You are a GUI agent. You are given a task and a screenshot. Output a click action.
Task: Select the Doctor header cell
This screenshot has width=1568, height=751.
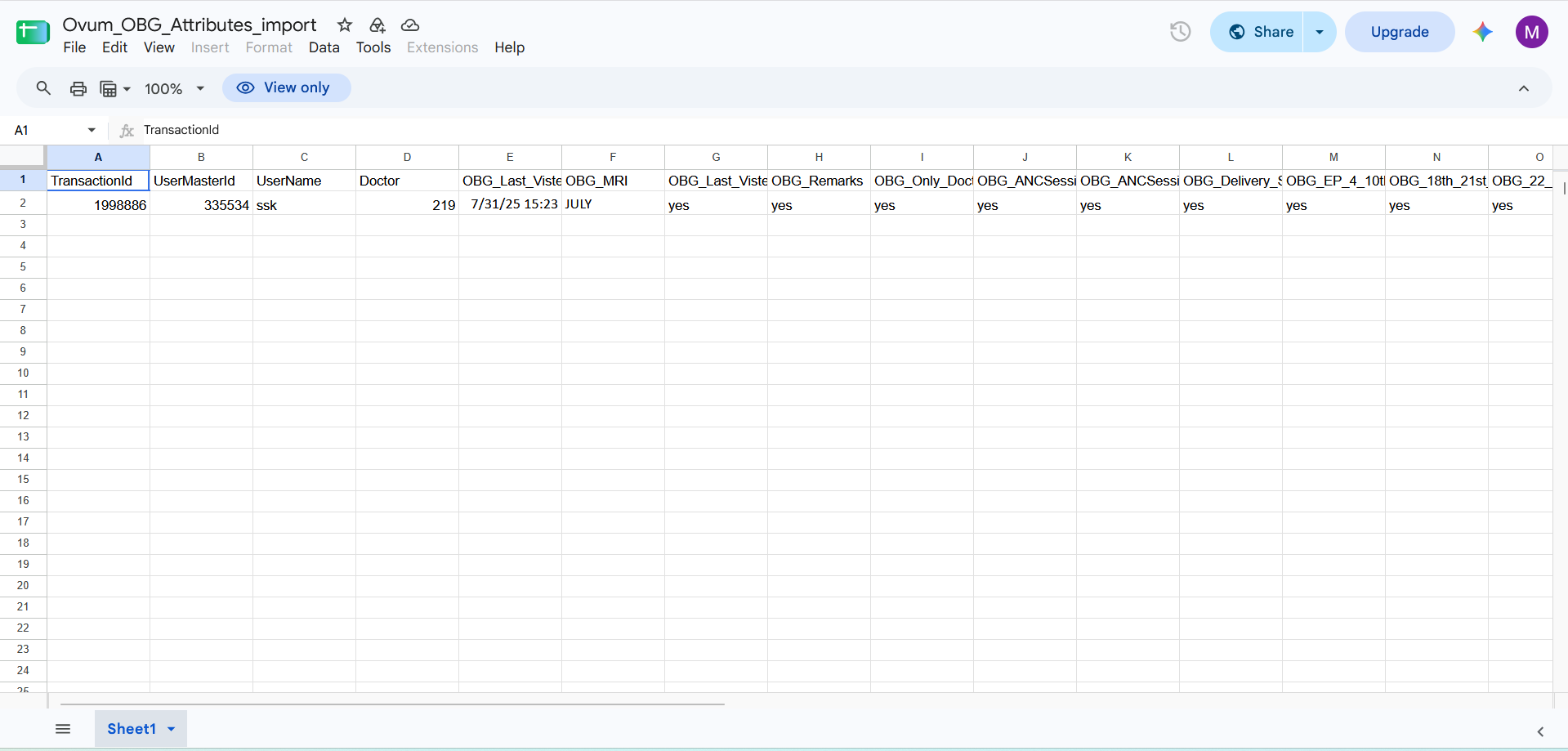tap(407, 181)
